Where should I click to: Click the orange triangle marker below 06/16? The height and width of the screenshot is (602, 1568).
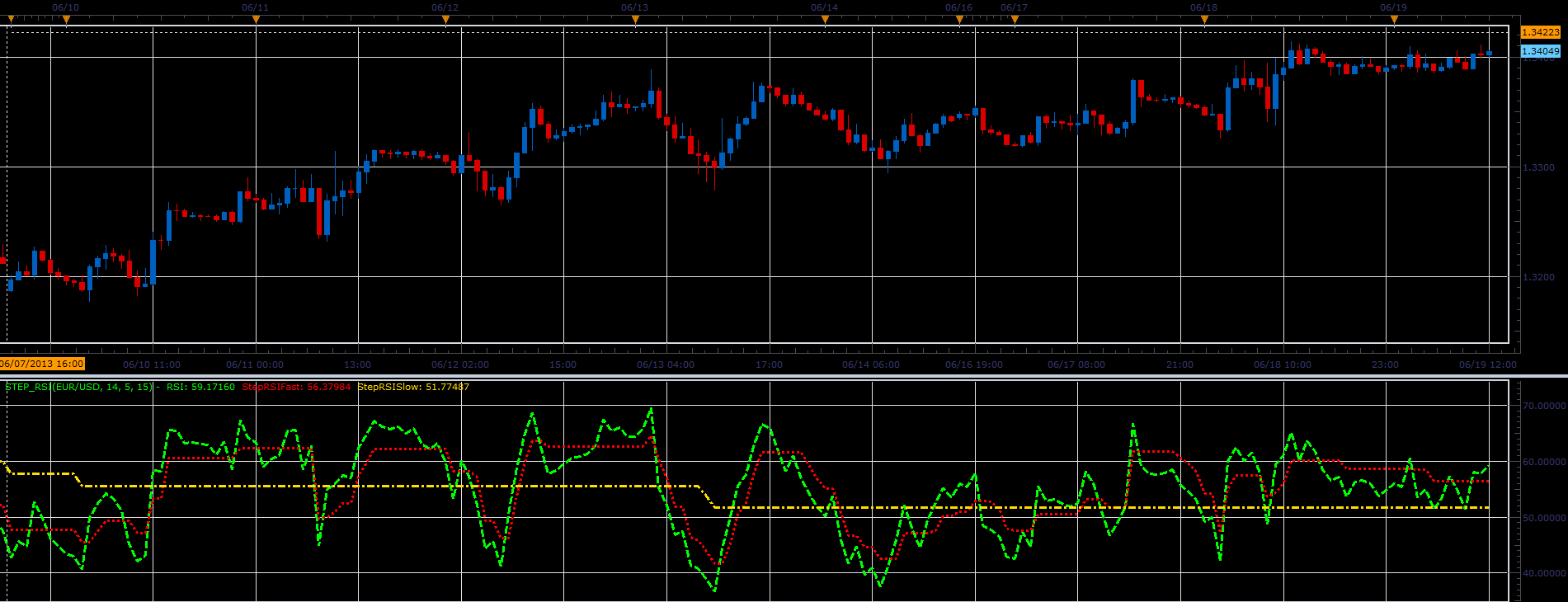(x=959, y=19)
